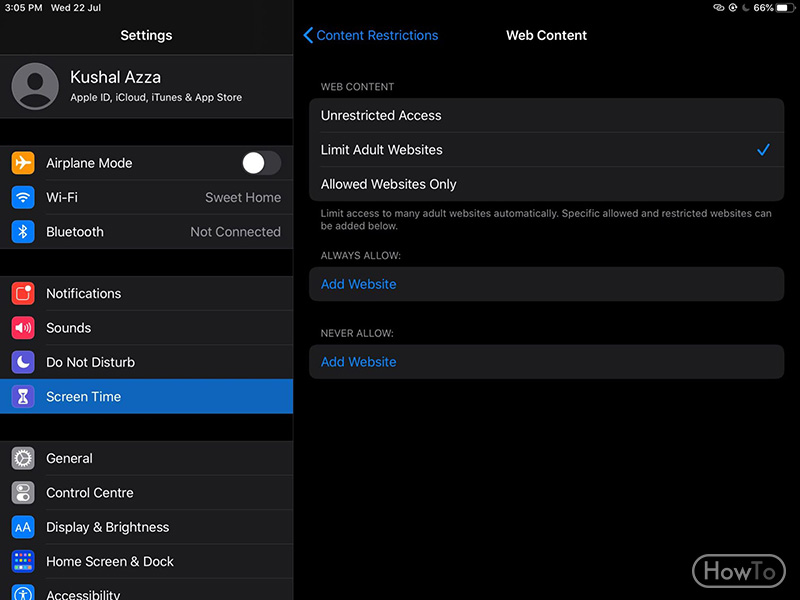Tap the Control Centre icon
The width and height of the screenshot is (800, 600).
click(x=23, y=493)
